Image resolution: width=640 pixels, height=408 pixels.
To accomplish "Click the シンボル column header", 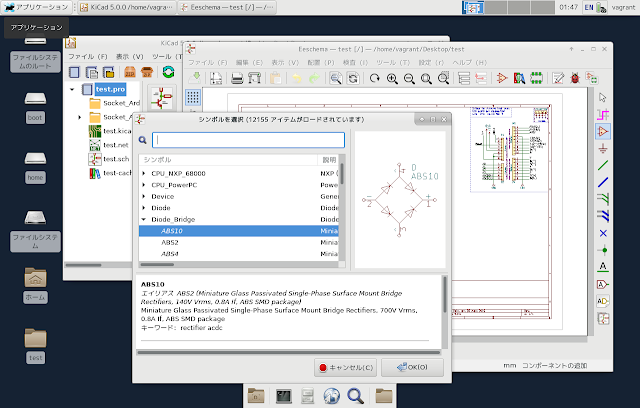I will 228,160.
